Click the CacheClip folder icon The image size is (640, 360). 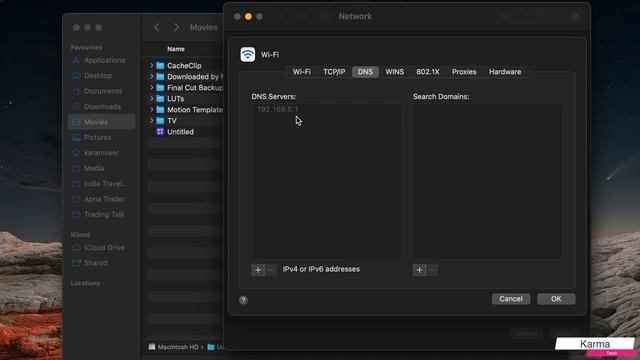point(160,66)
